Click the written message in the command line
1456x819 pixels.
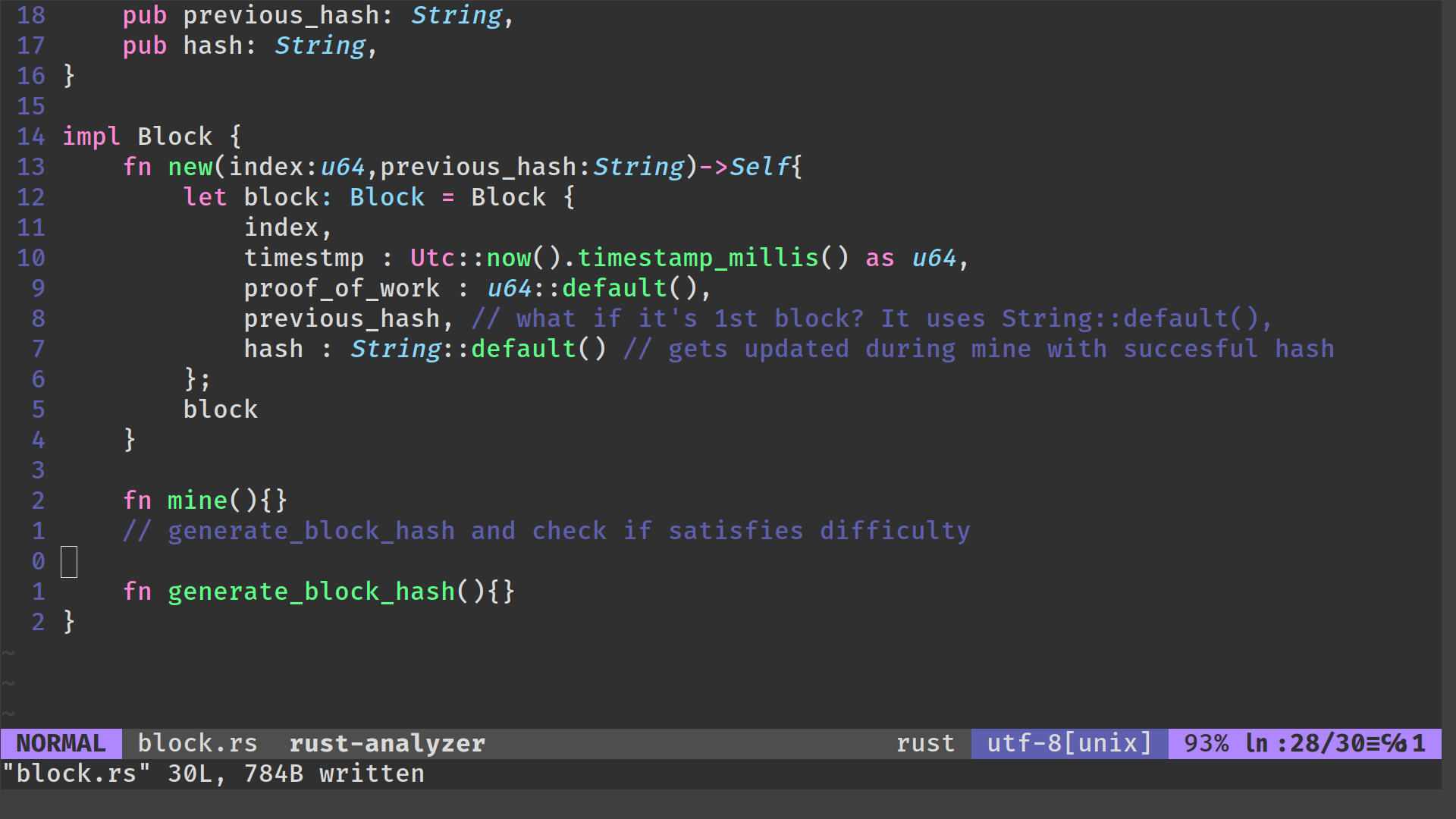[371, 773]
